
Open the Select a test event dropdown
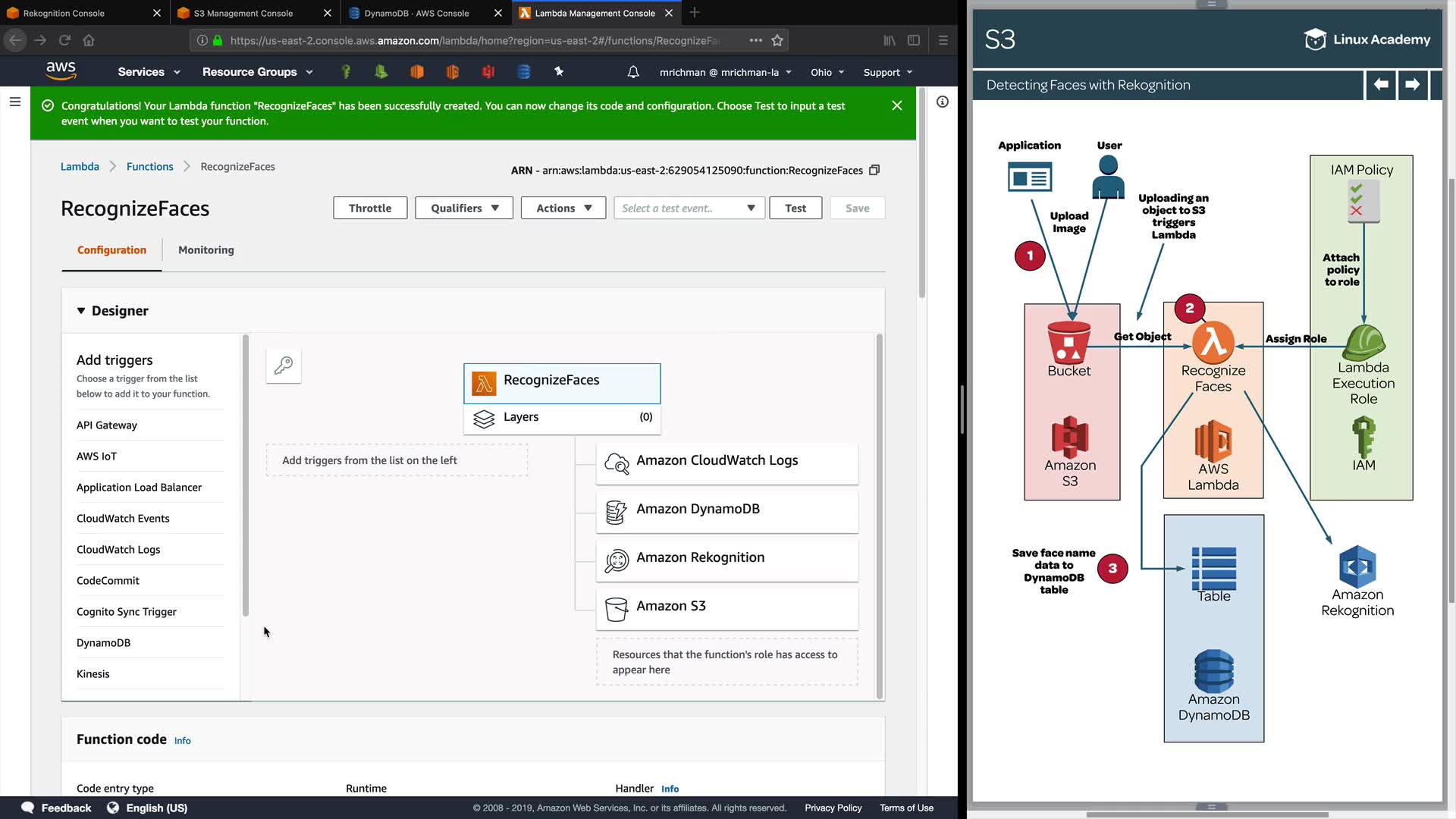pyautogui.click(x=689, y=208)
